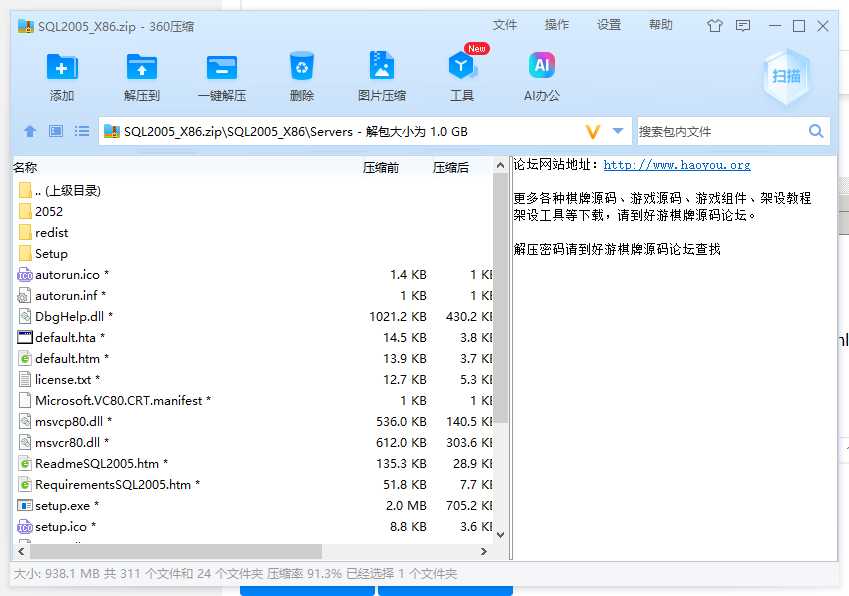Sort by the 压缩前 column header
849x596 pixels.
[x=381, y=168]
